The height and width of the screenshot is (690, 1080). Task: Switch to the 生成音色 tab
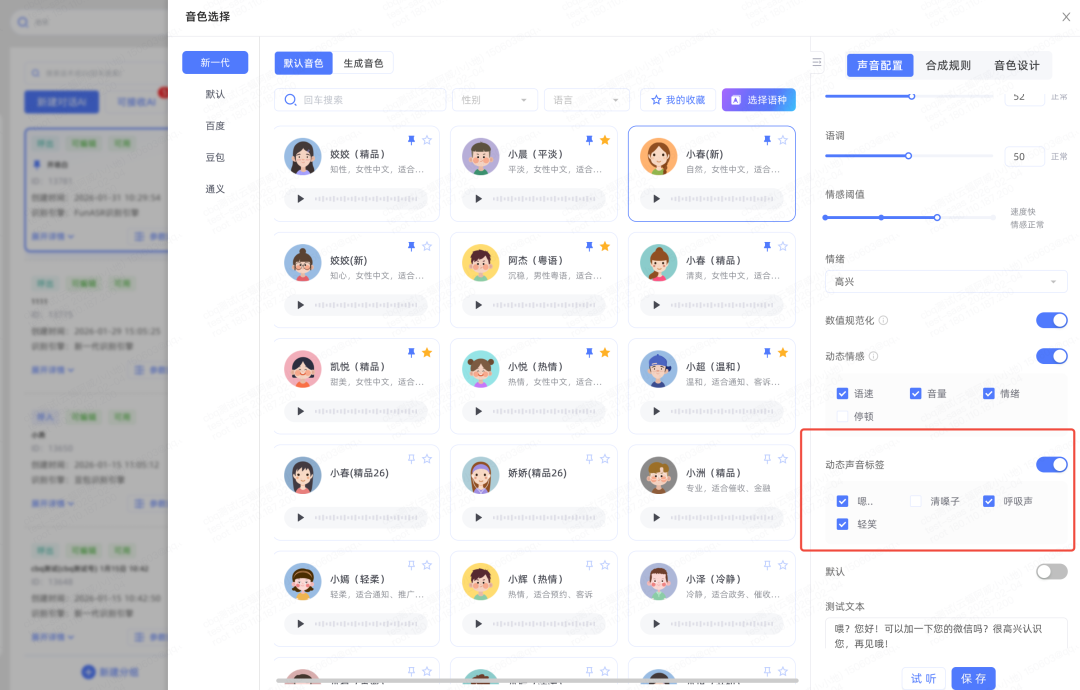[x=363, y=63]
